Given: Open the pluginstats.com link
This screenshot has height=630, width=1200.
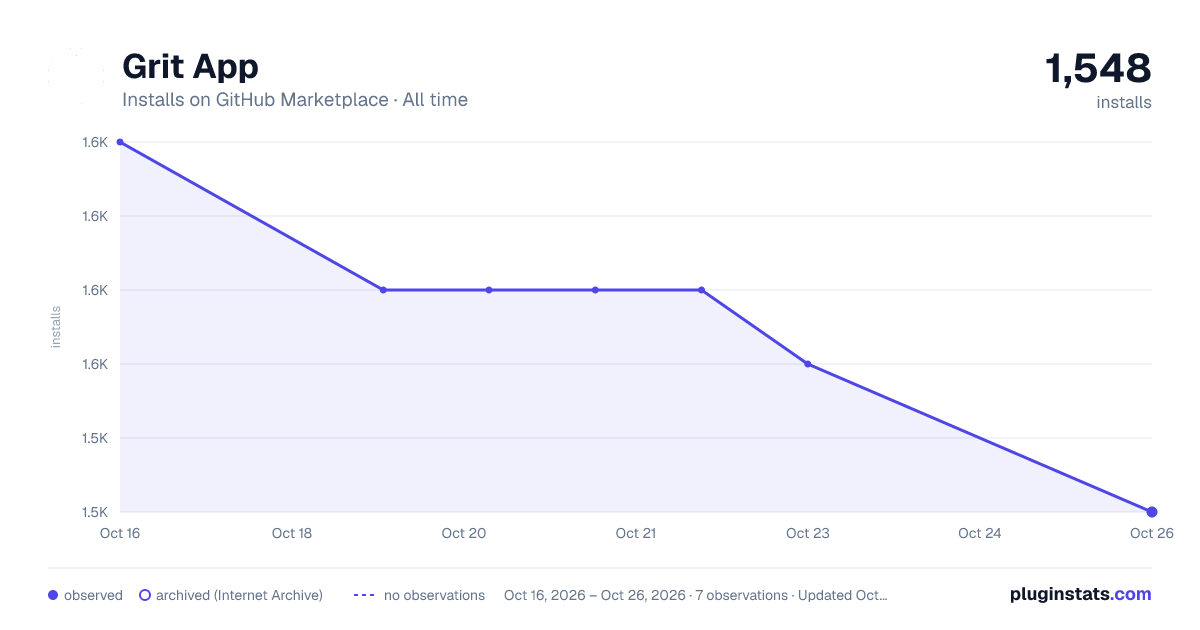Looking at the screenshot, I should (x=1080, y=594).
